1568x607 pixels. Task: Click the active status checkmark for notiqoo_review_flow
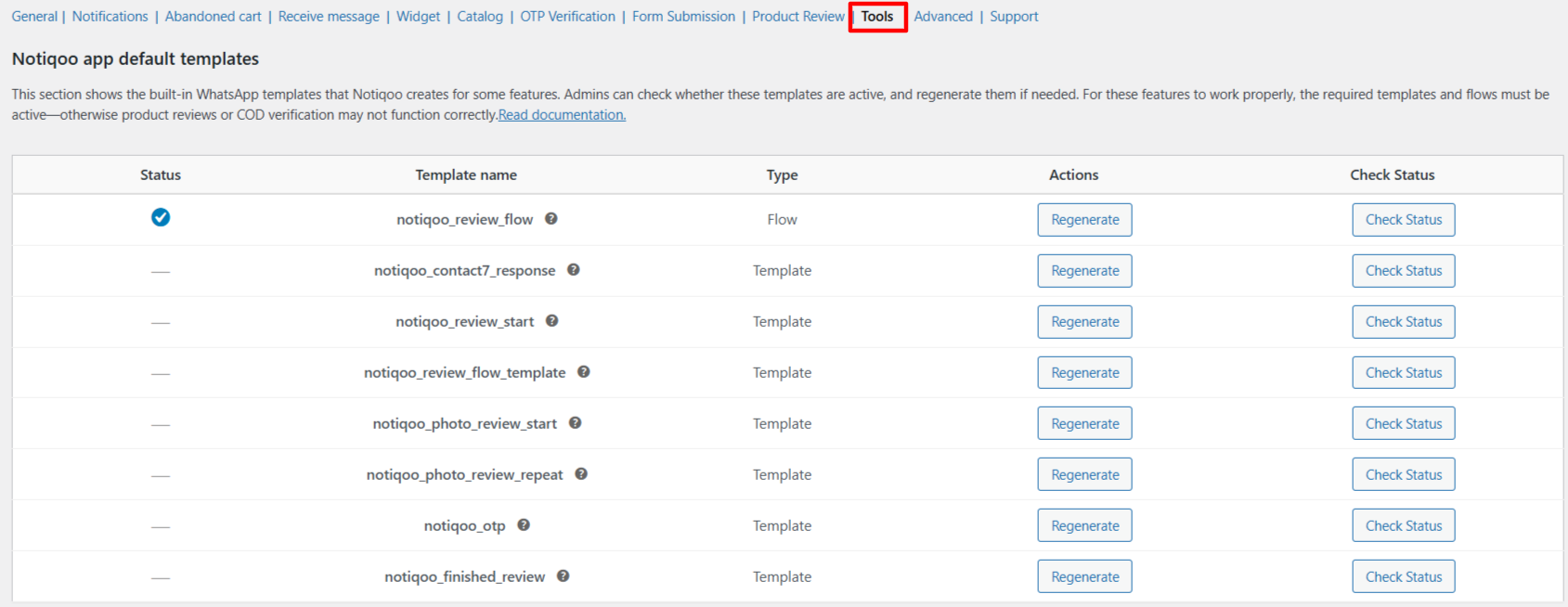tap(161, 217)
